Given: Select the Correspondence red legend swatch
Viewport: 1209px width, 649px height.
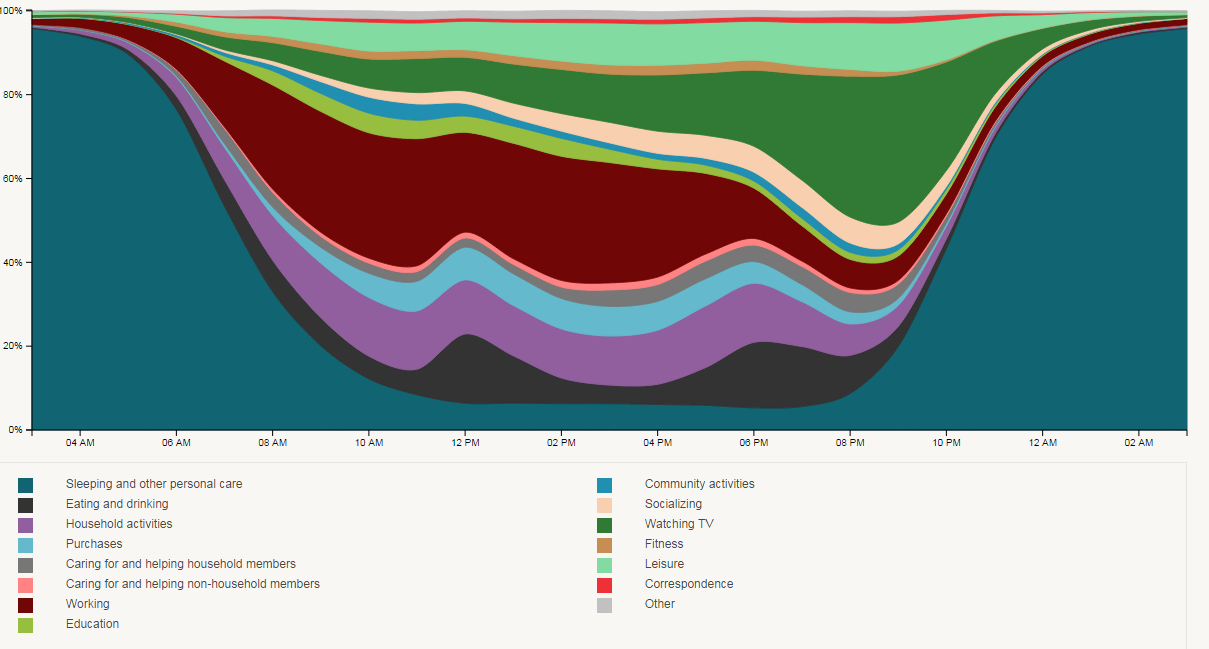Looking at the screenshot, I should (604, 585).
